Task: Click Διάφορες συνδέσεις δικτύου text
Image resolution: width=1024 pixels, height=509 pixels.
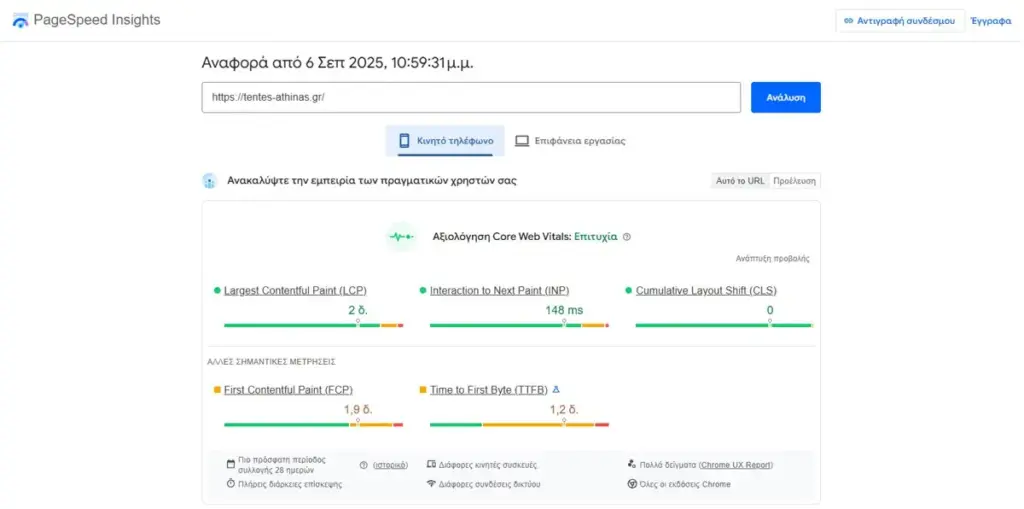Action: [490, 484]
